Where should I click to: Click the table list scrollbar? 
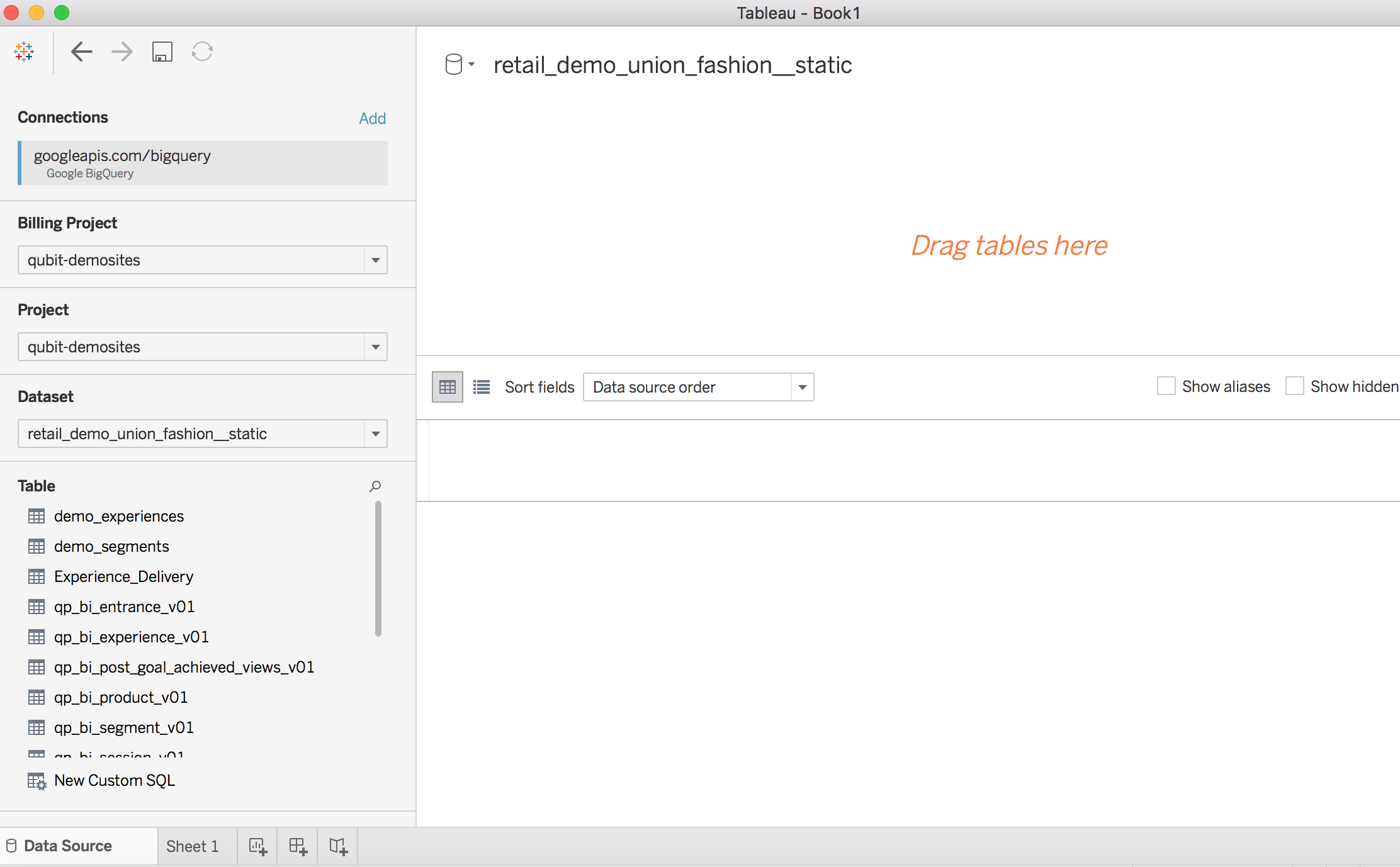point(378,569)
